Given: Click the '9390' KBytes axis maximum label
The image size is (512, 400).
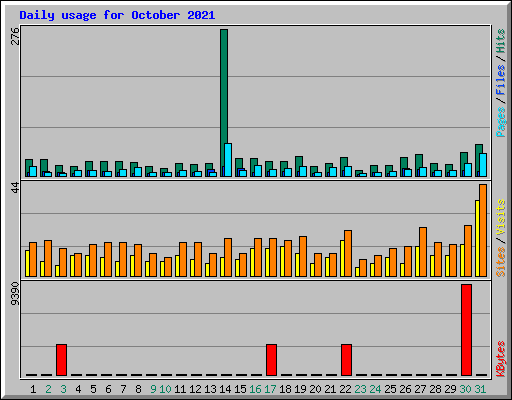Looking at the screenshot, I should tap(15, 294).
